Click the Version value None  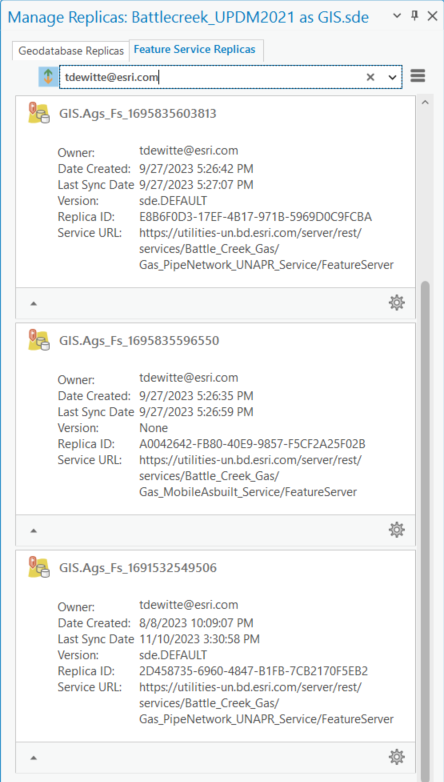tap(154, 428)
